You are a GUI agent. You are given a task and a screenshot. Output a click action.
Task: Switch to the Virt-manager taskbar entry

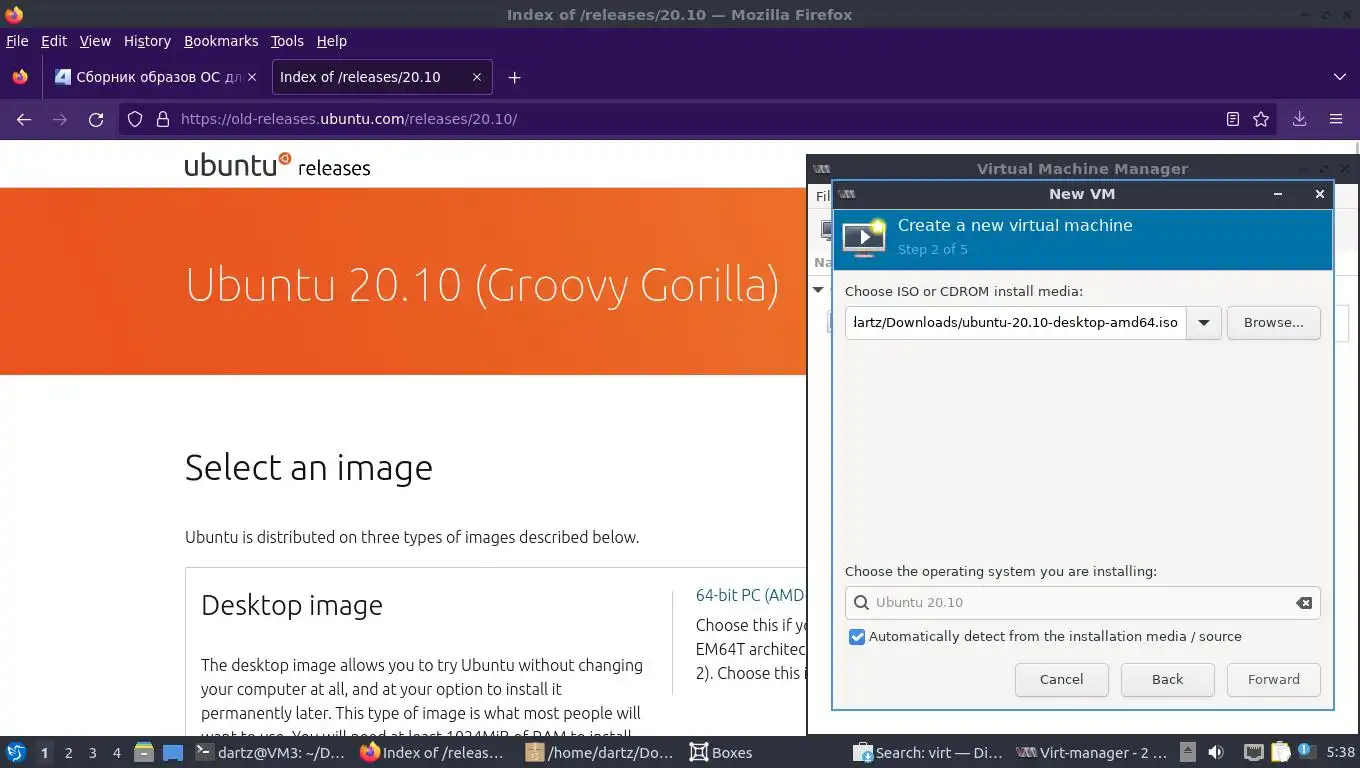[x=1091, y=752]
